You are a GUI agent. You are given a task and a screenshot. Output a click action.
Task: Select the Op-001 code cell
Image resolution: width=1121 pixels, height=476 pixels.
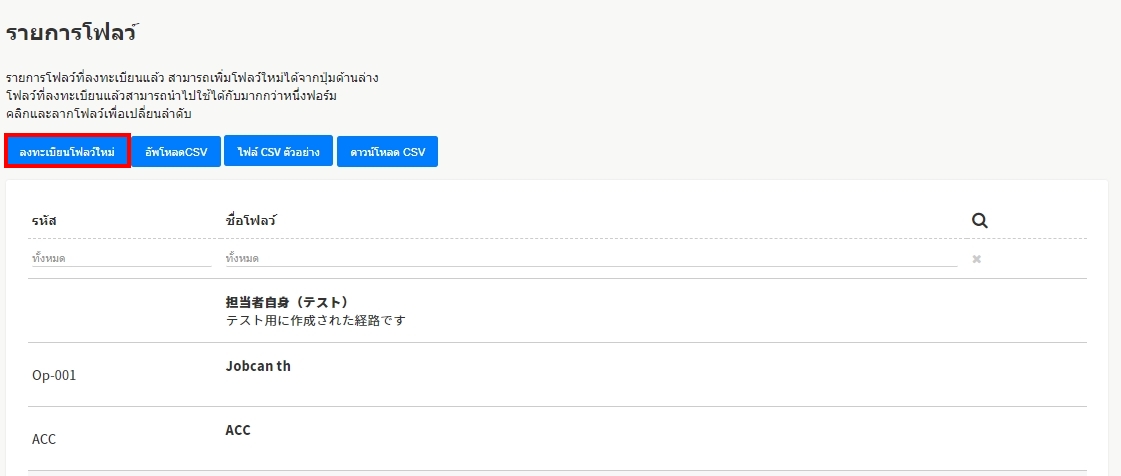coord(54,375)
